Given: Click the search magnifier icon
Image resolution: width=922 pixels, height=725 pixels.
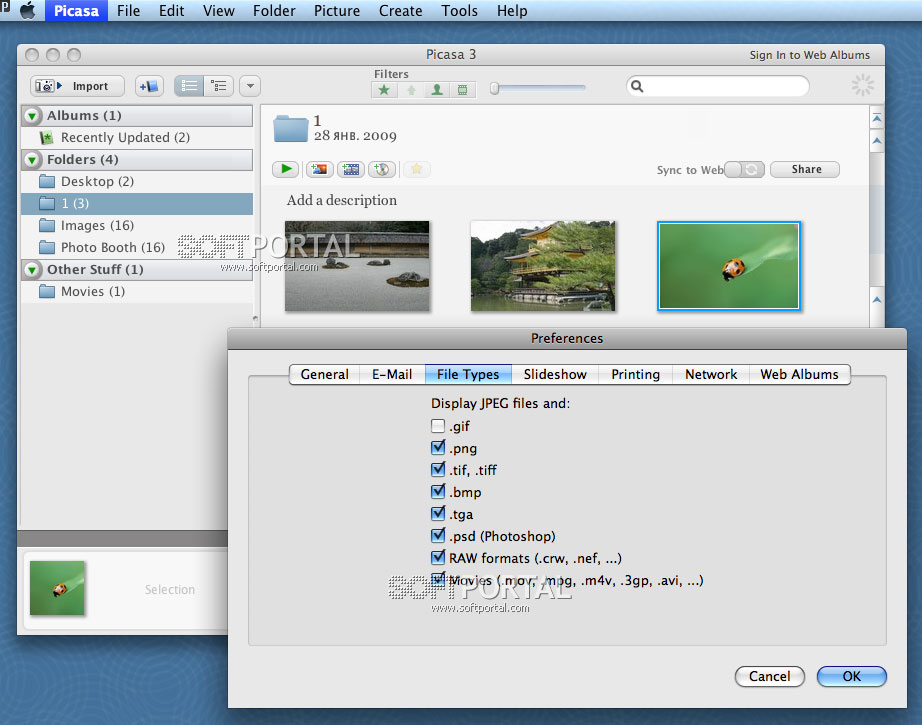Looking at the screenshot, I should (637, 86).
